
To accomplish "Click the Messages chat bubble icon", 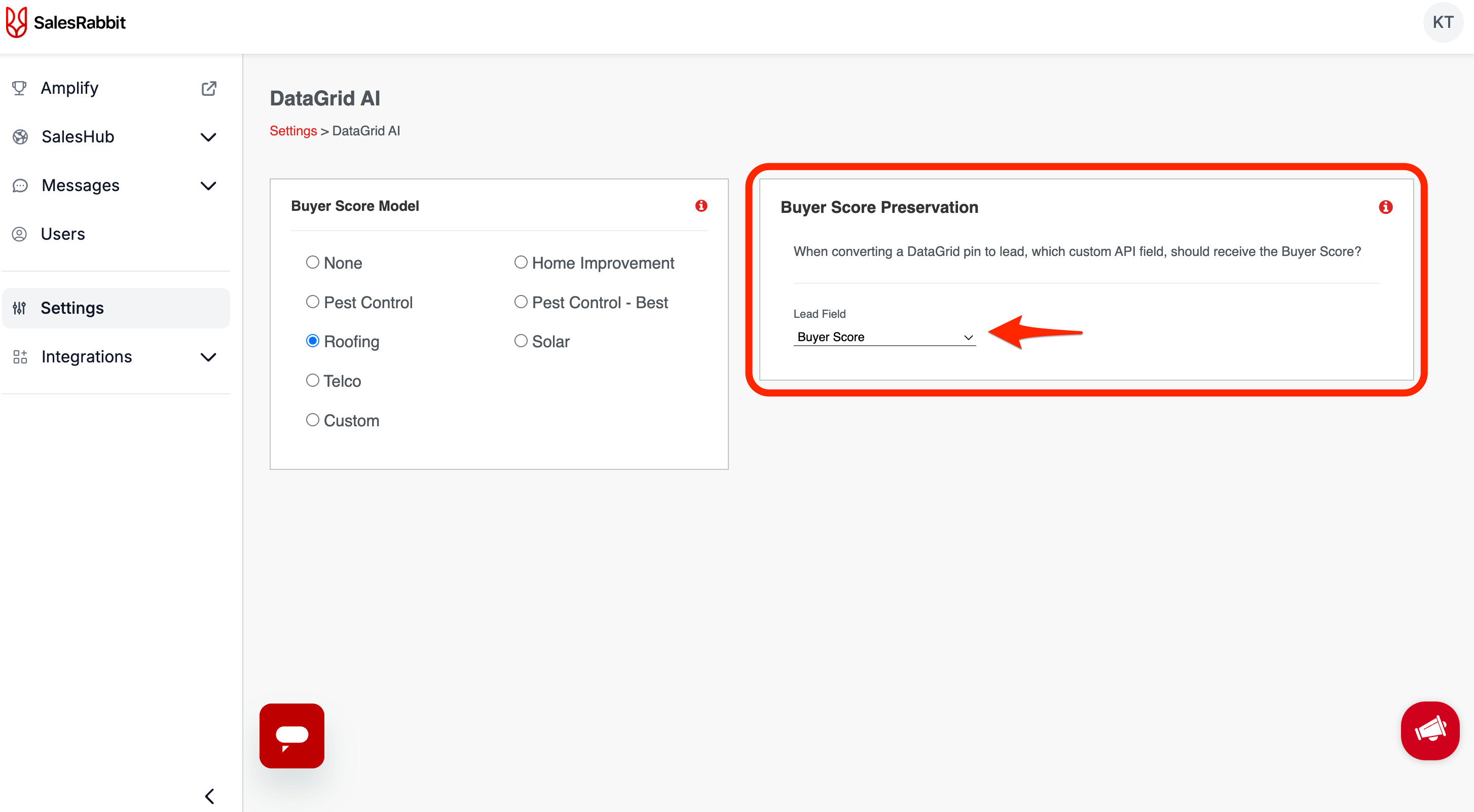I will (x=20, y=186).
